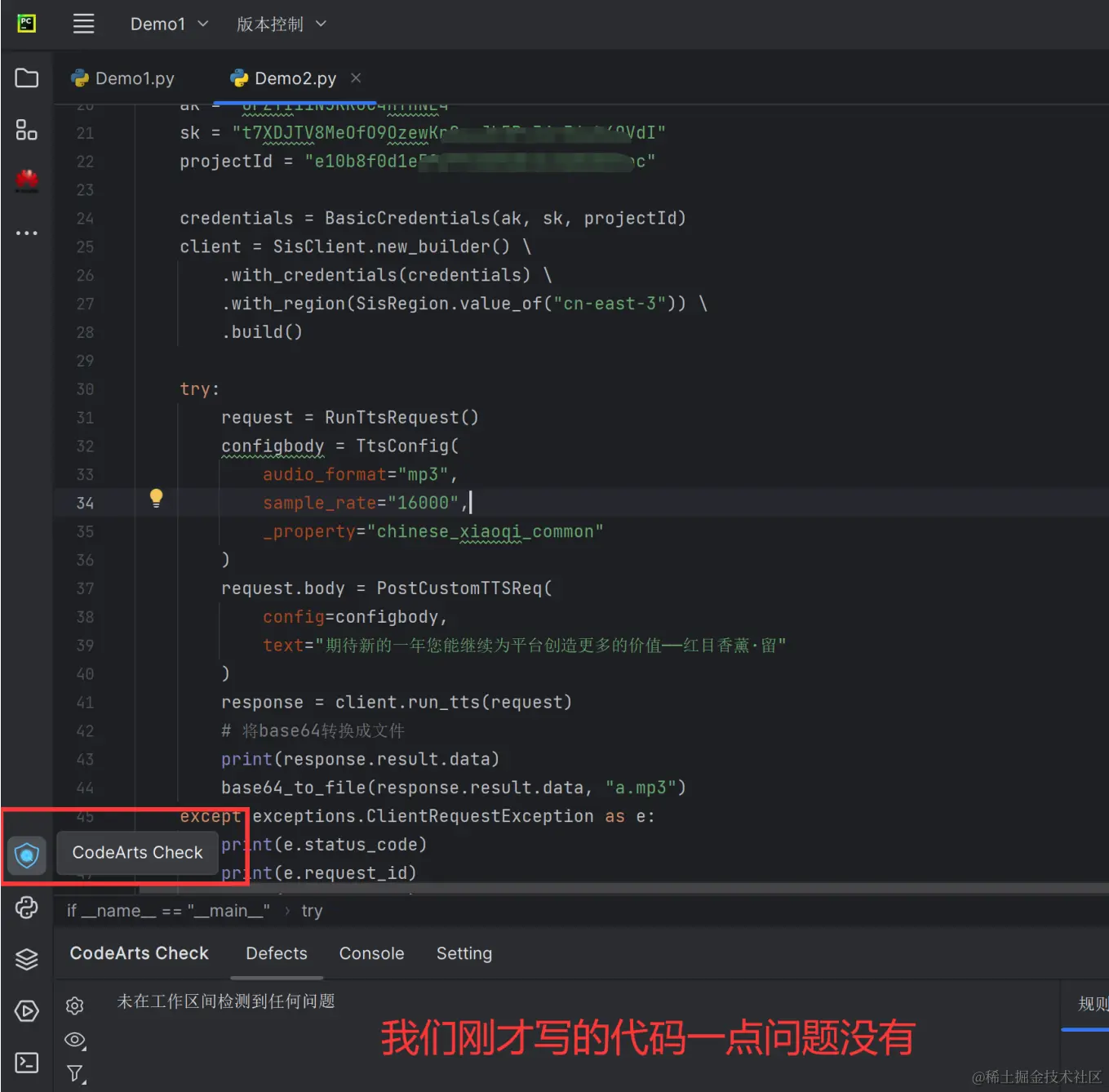This screenshot has width=1109, height=1092.
Task: Click the PostCustomTTSReq( text on line 37
Action: pos(464,588)
